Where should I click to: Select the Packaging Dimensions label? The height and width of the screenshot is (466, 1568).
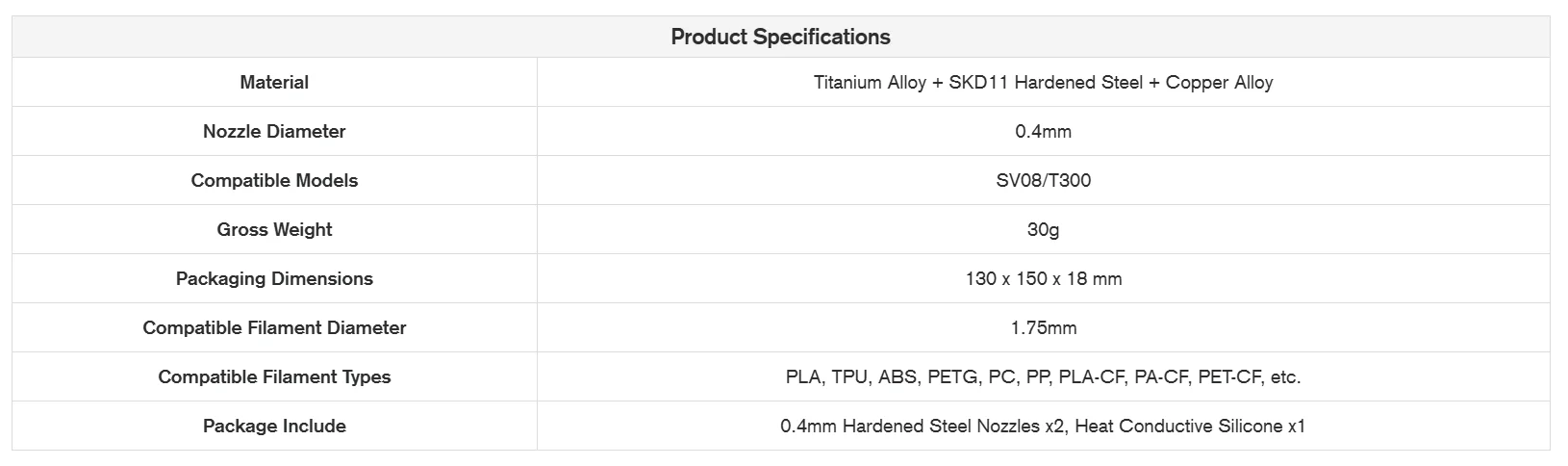(274, 279)
